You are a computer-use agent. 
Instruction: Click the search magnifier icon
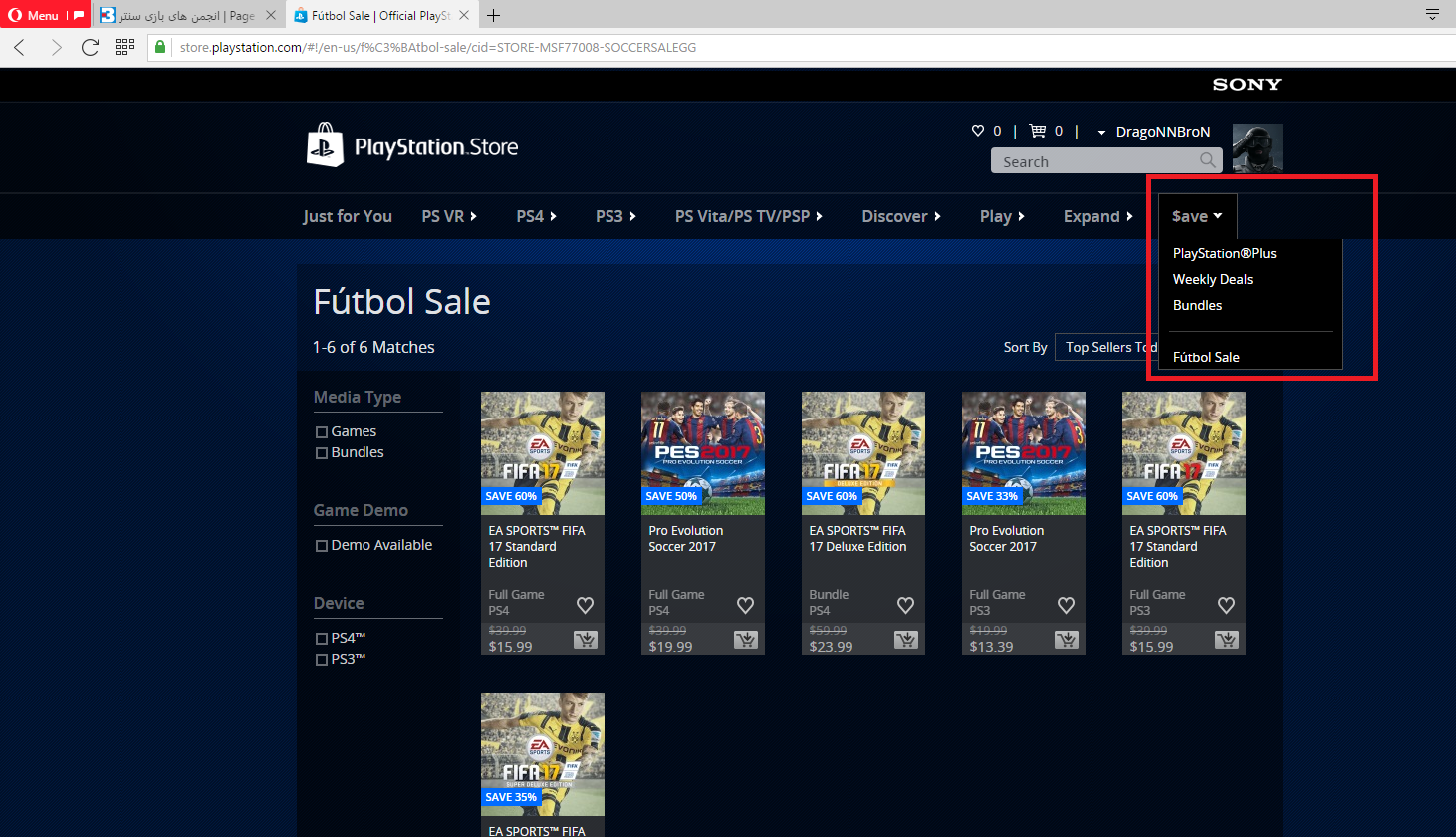pos(1208,161)
